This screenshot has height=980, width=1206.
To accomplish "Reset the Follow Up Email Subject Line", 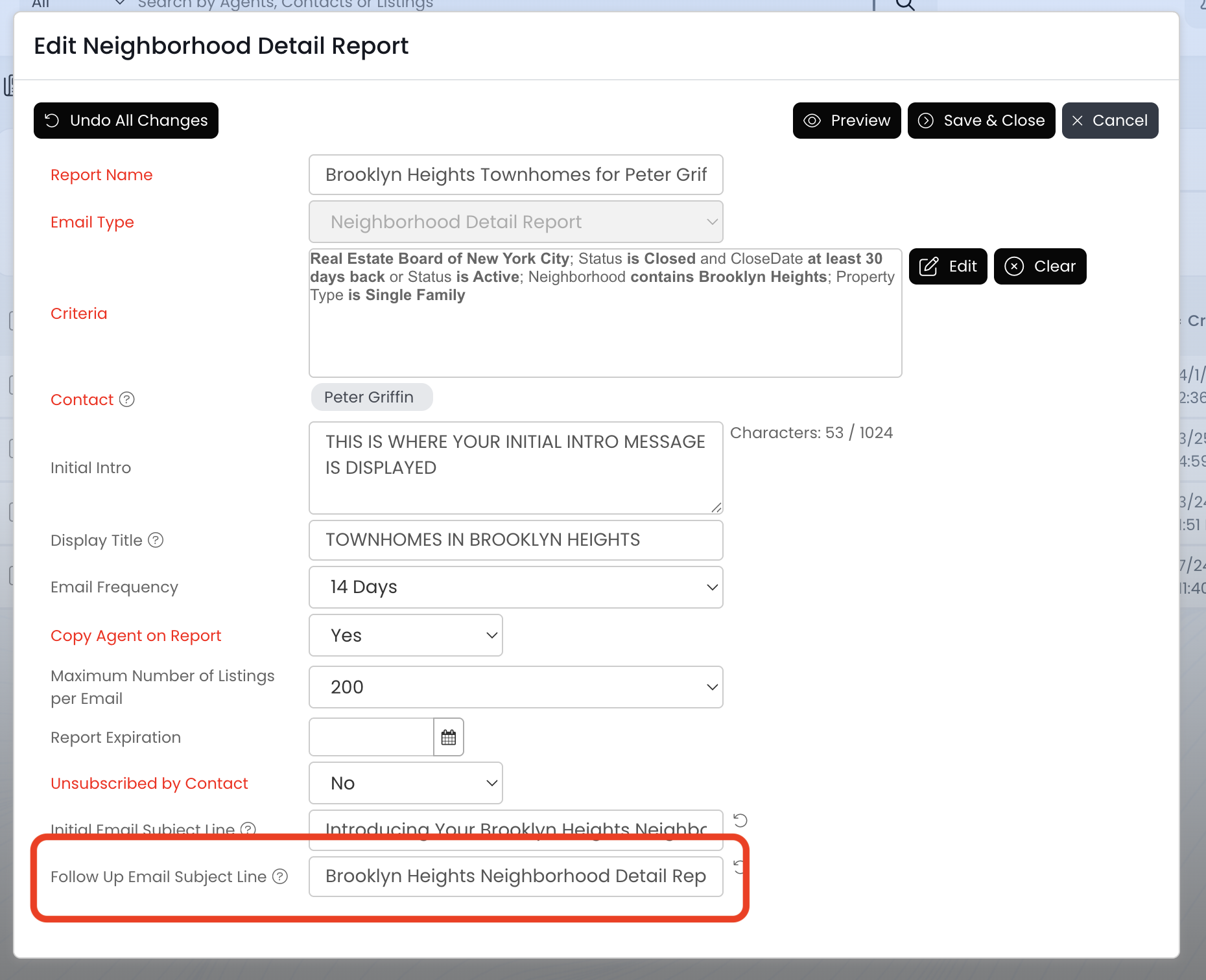I will [x=740, y=867].
